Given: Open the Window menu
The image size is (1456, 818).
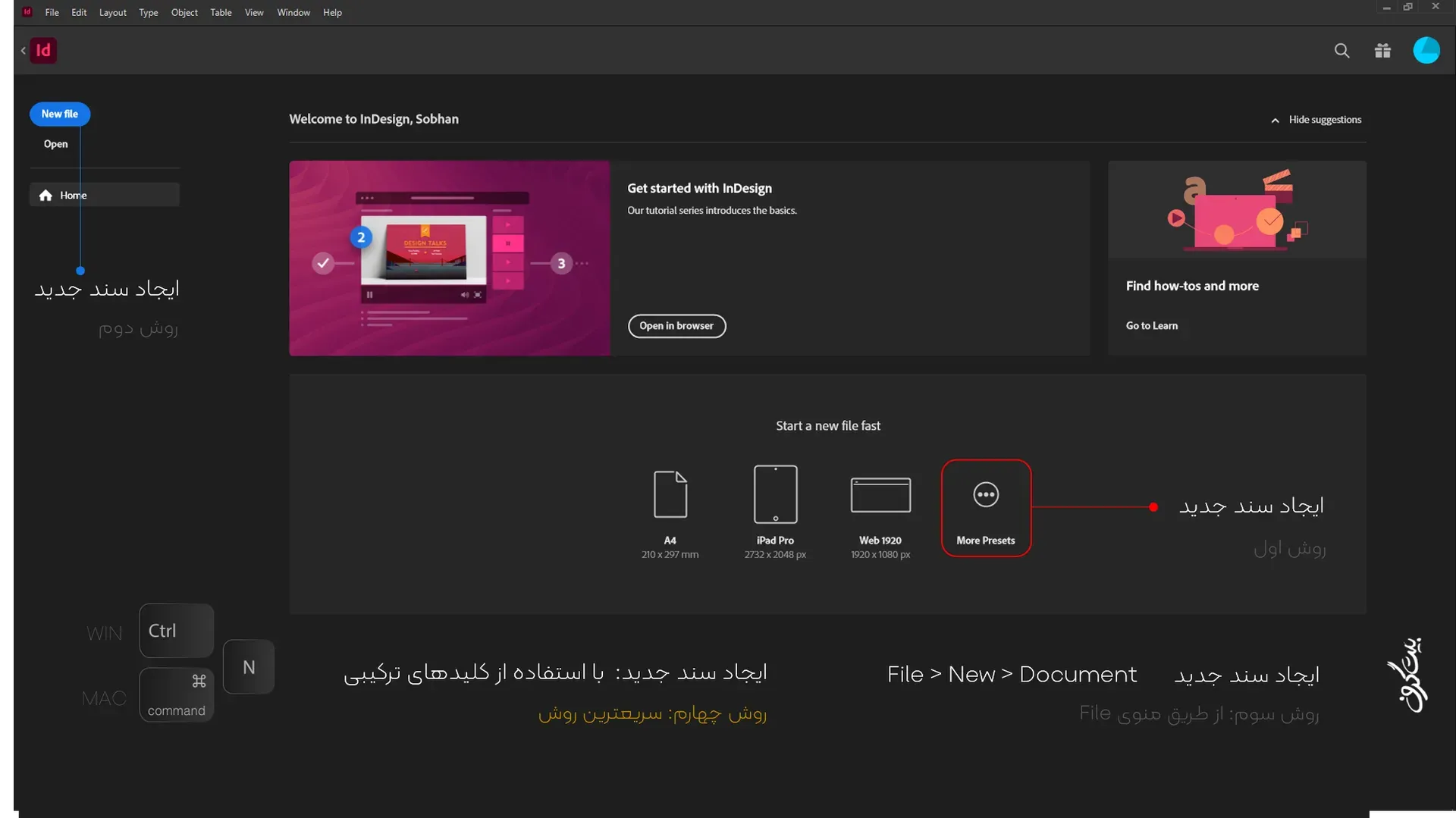Looking at the screenshot, I should pos(293,12).
